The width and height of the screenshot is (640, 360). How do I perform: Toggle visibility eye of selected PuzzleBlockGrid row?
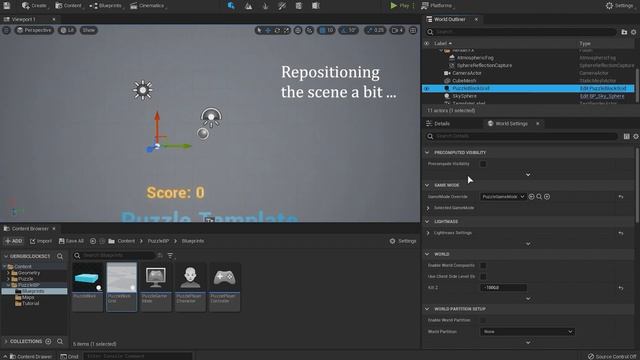click(427, 89)
